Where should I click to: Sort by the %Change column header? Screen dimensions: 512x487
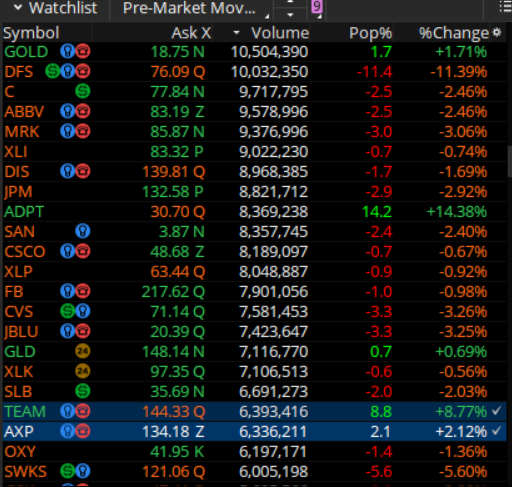tap(453, 33)
